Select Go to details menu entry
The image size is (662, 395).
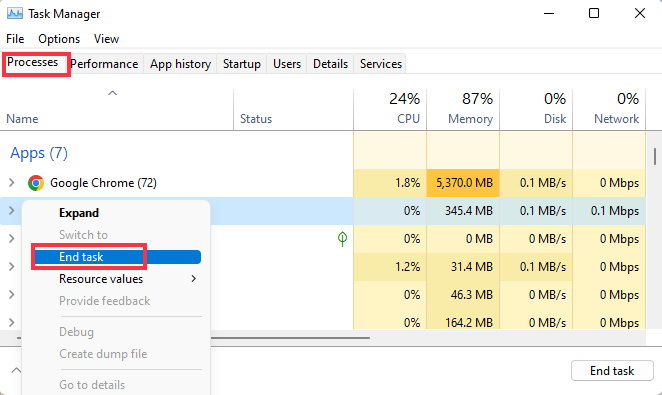(92, 385)
